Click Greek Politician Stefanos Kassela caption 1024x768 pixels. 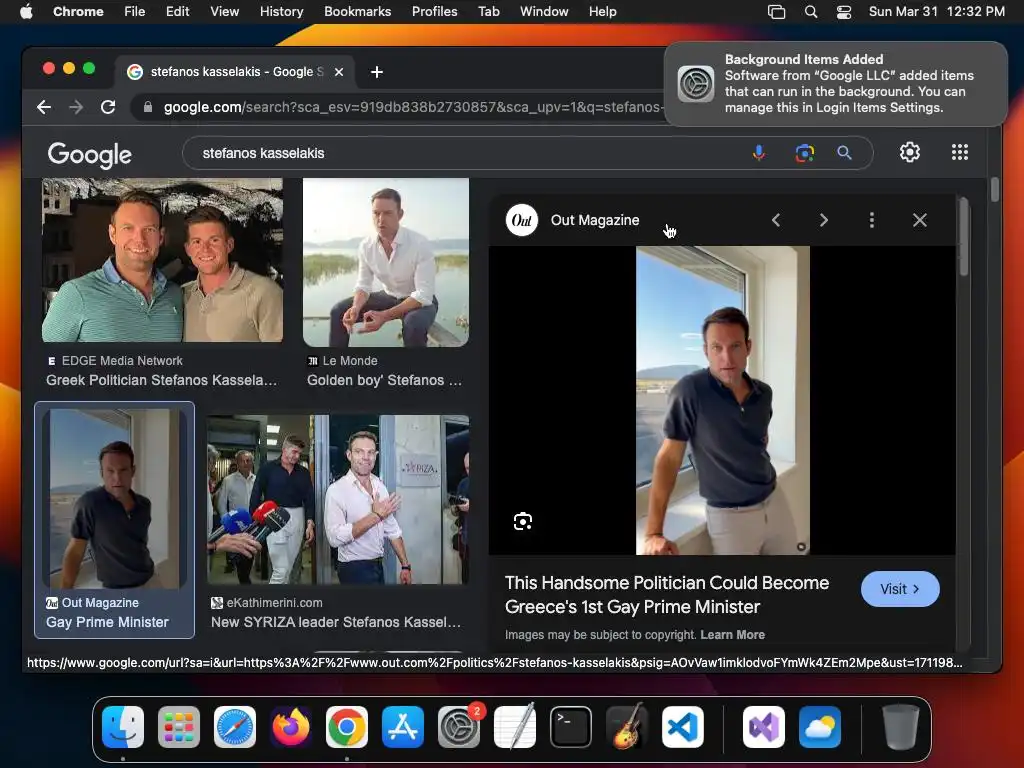pos(161,380)
